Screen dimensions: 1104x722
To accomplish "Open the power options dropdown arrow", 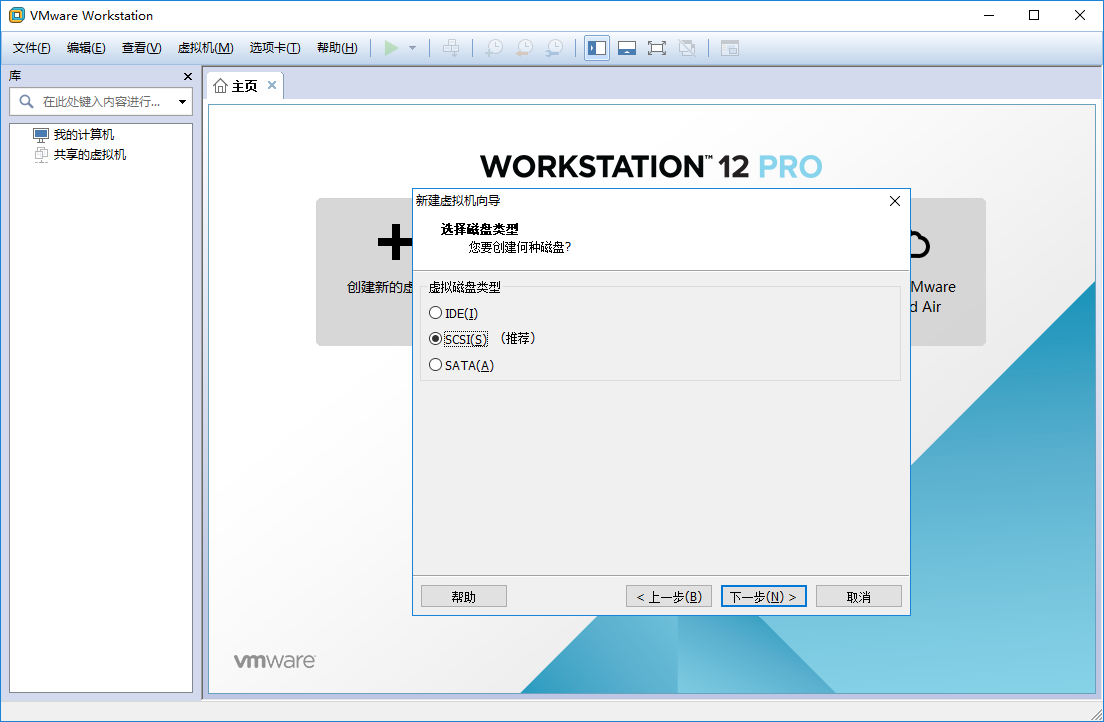I will point(413,48).
